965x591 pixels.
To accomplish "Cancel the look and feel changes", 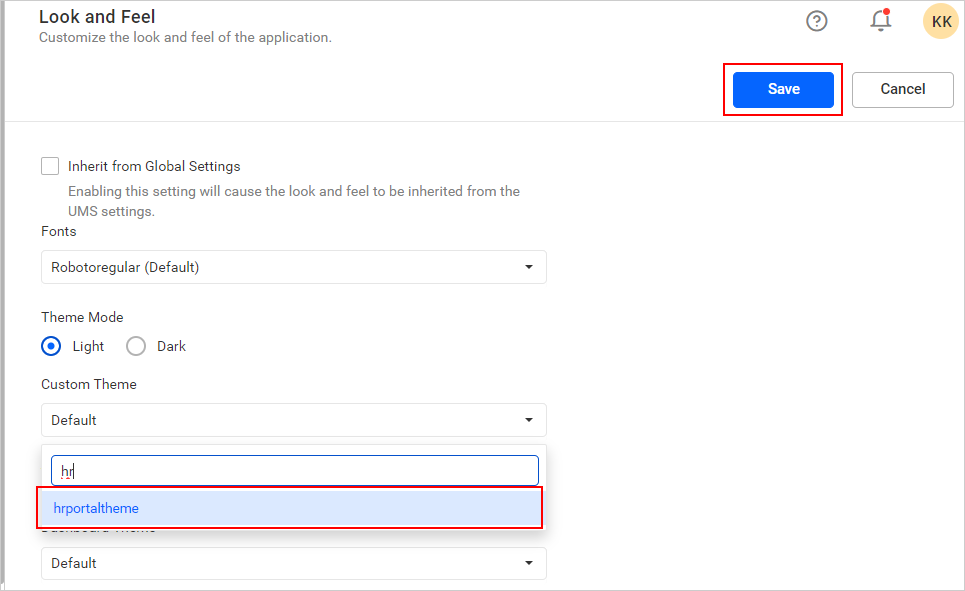I will click(x=902, y=89).
